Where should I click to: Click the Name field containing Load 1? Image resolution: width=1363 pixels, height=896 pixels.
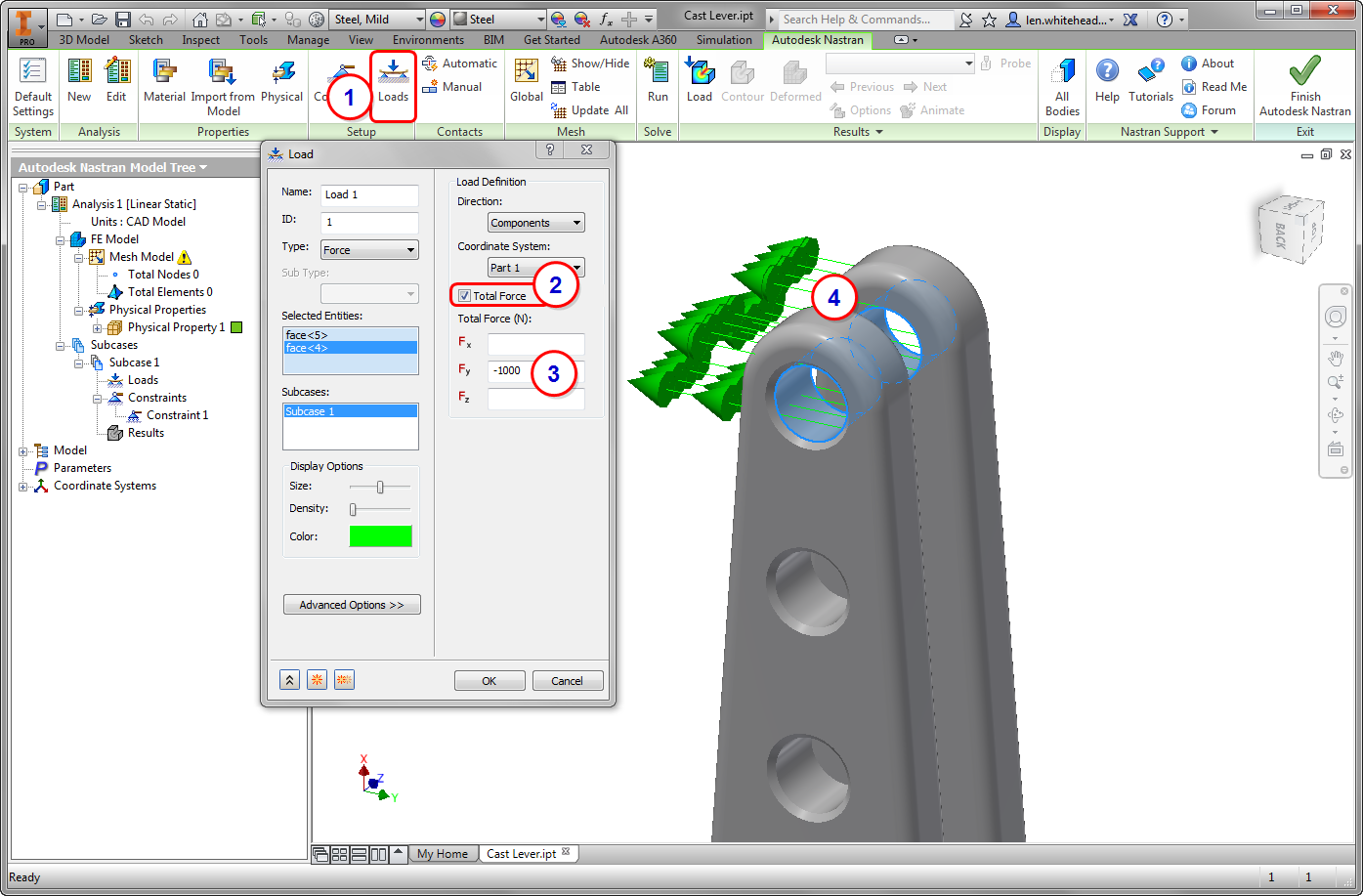(369, 194)
